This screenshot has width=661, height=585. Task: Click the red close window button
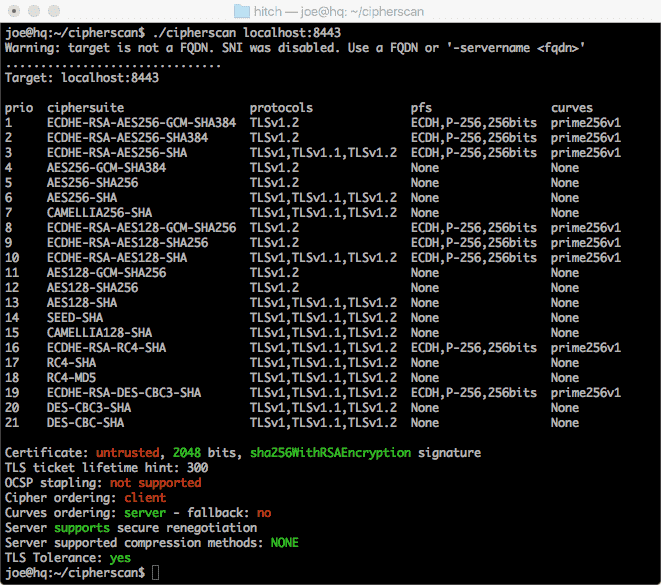click(x=14, y=11)
